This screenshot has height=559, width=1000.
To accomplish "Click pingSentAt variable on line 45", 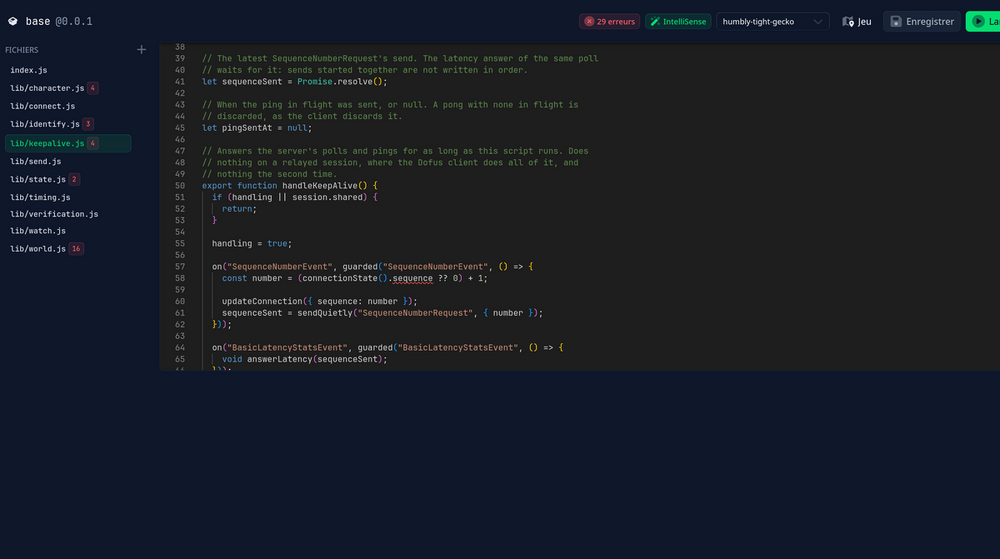I will click(247, 127).
